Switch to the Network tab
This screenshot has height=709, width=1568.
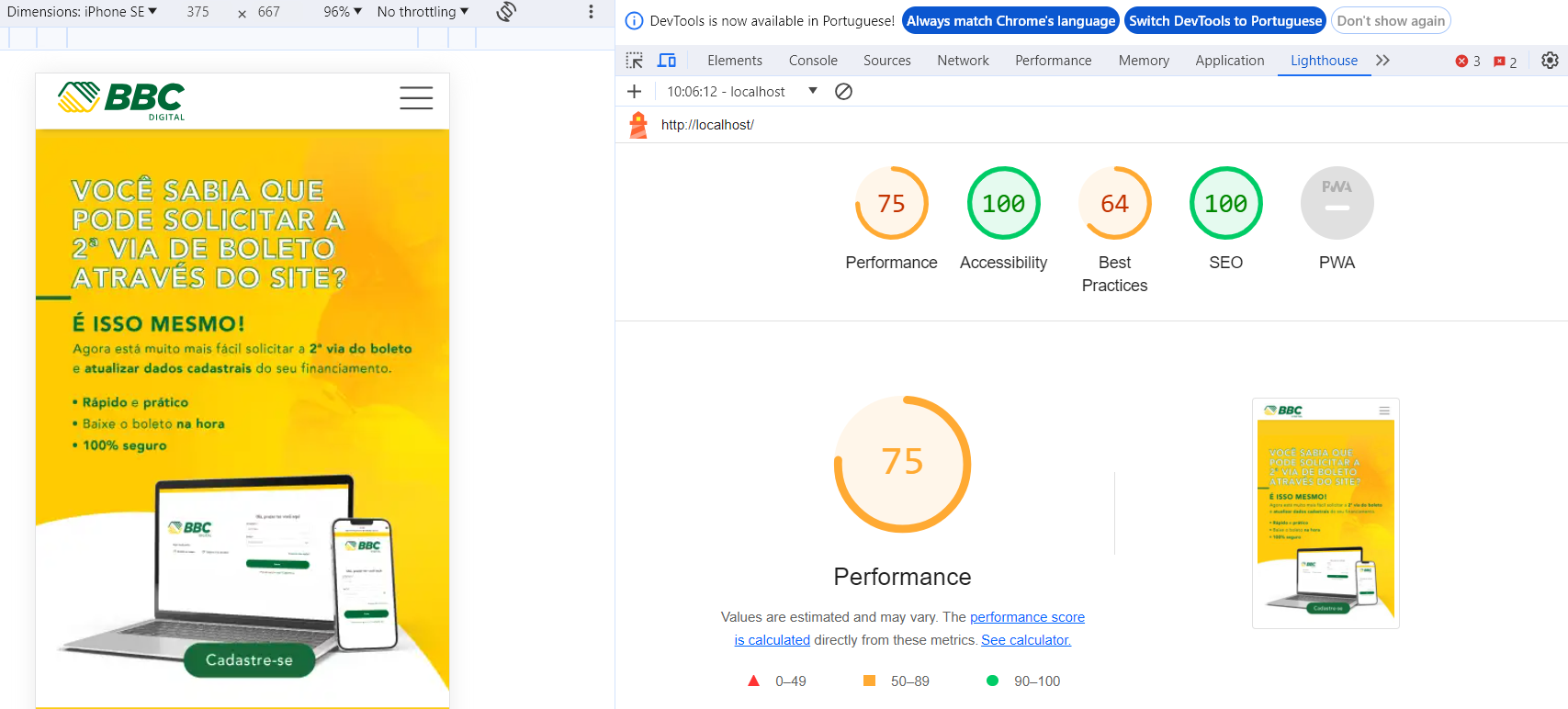tap(963, 61)
